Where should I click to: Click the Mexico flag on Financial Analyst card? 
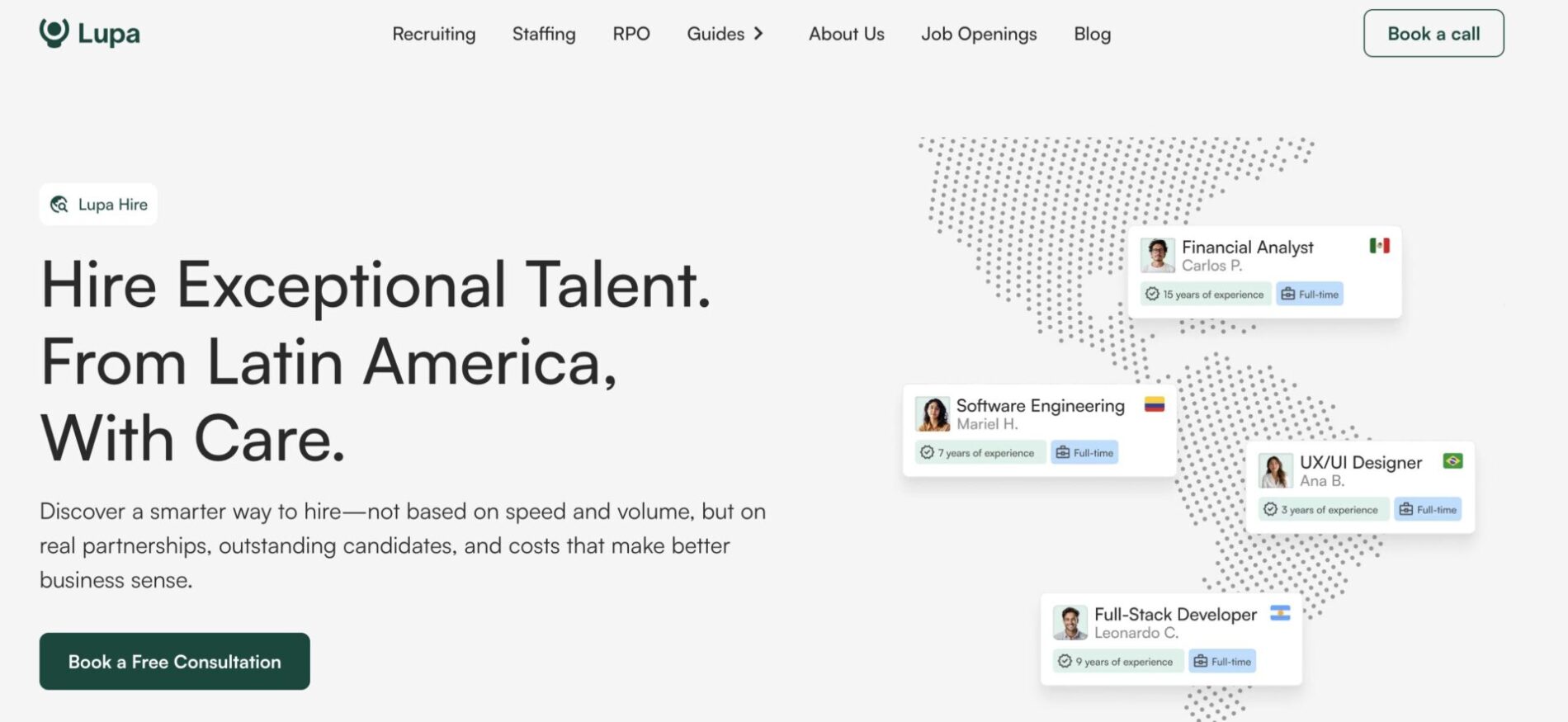coord(1379,246)
